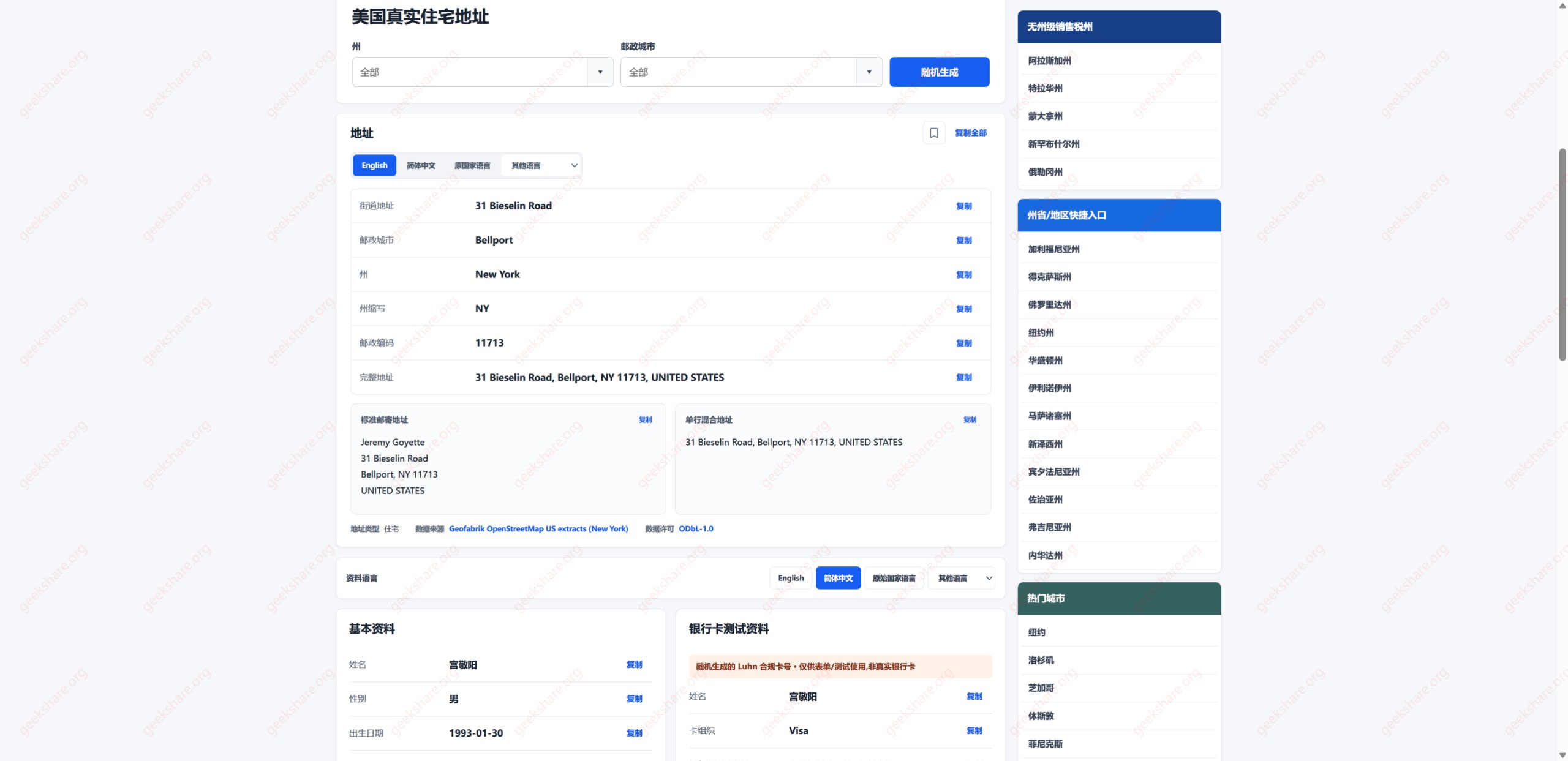Open 得克萨斯州 quick entry
The width and height of the screenshot is (1568, 761).
(x=1049, y=277)
